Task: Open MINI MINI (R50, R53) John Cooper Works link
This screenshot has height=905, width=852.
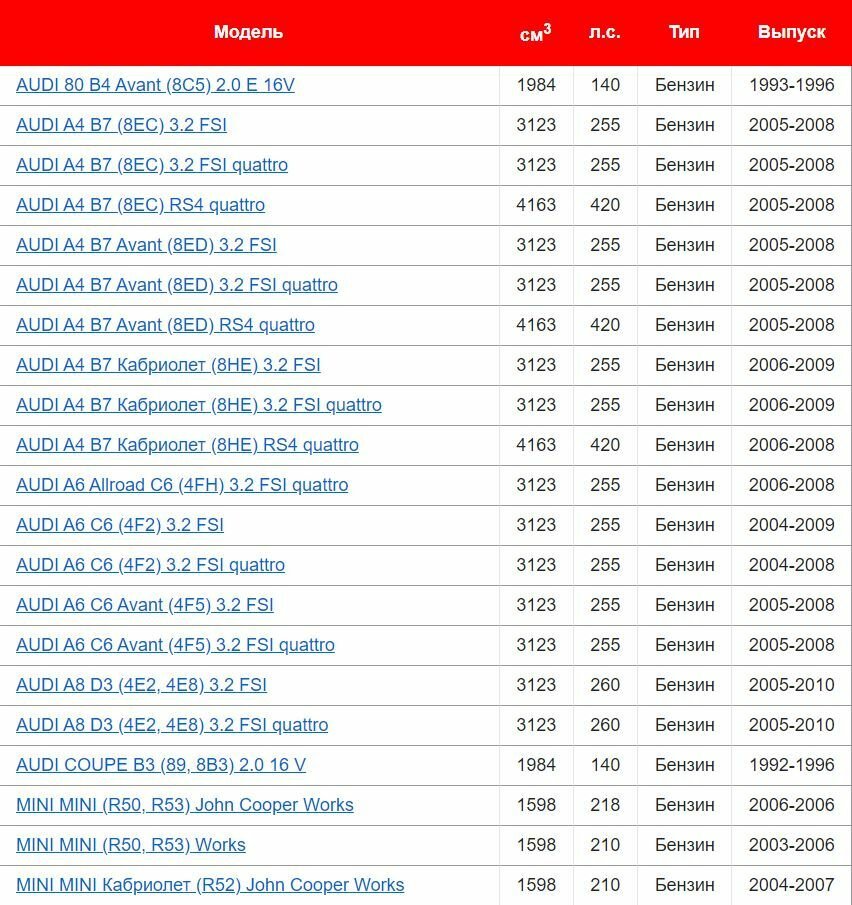Action: pyautogui.click(x=185, y=805)
